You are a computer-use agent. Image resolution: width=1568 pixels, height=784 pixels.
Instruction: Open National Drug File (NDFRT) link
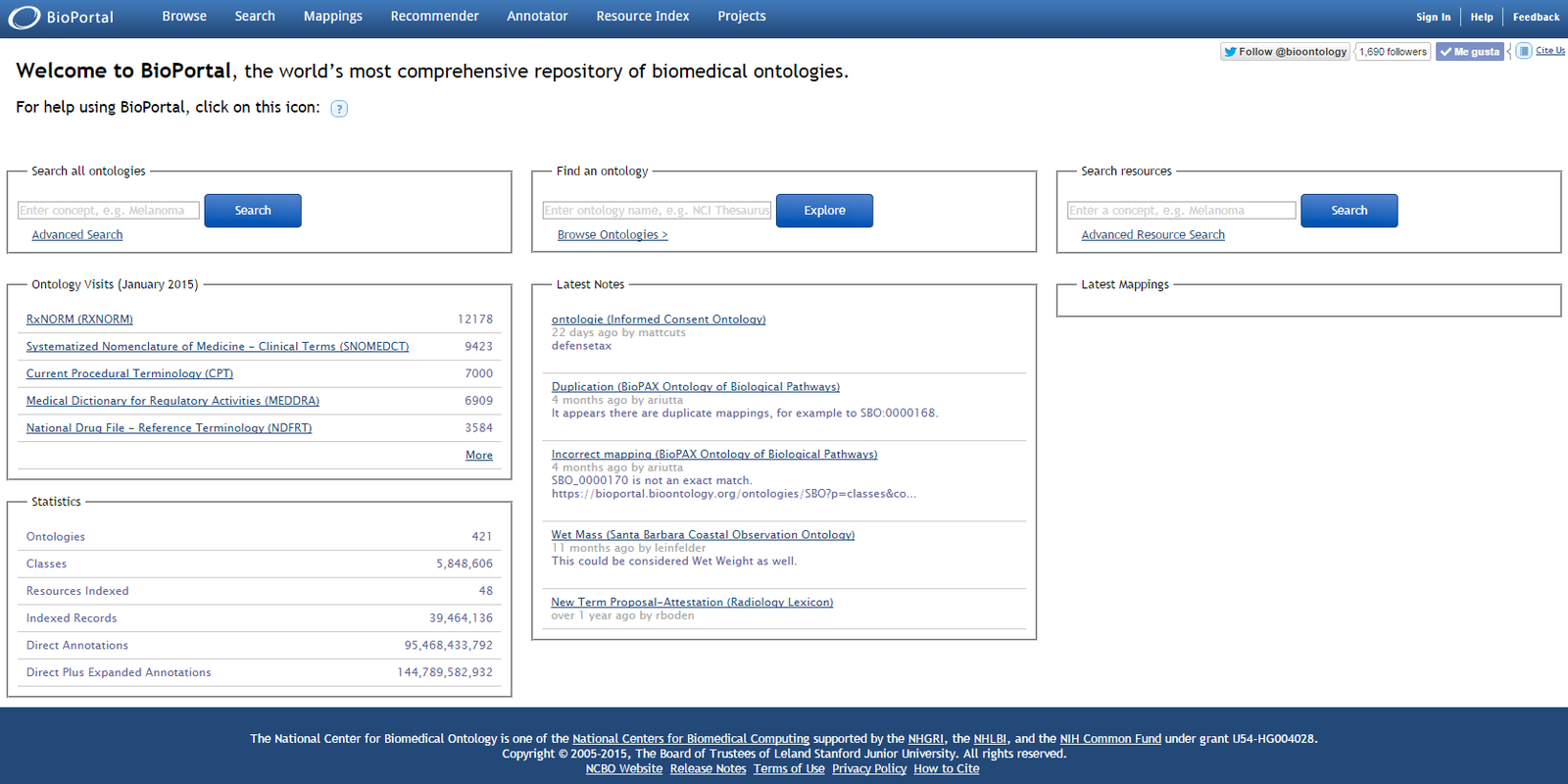(x=169, y=429)
